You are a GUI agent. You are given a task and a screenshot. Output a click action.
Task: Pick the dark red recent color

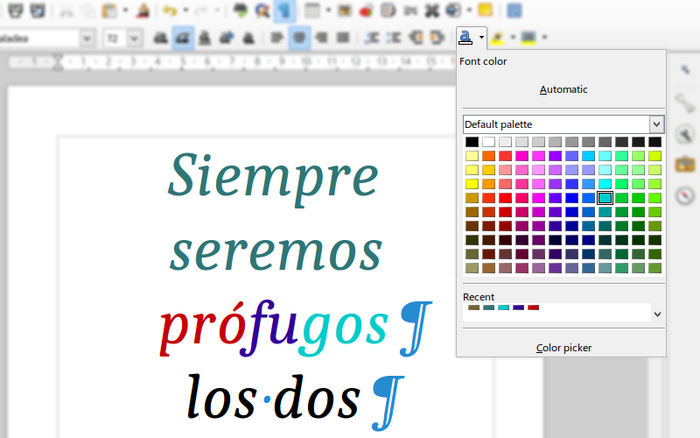(533, 307)
